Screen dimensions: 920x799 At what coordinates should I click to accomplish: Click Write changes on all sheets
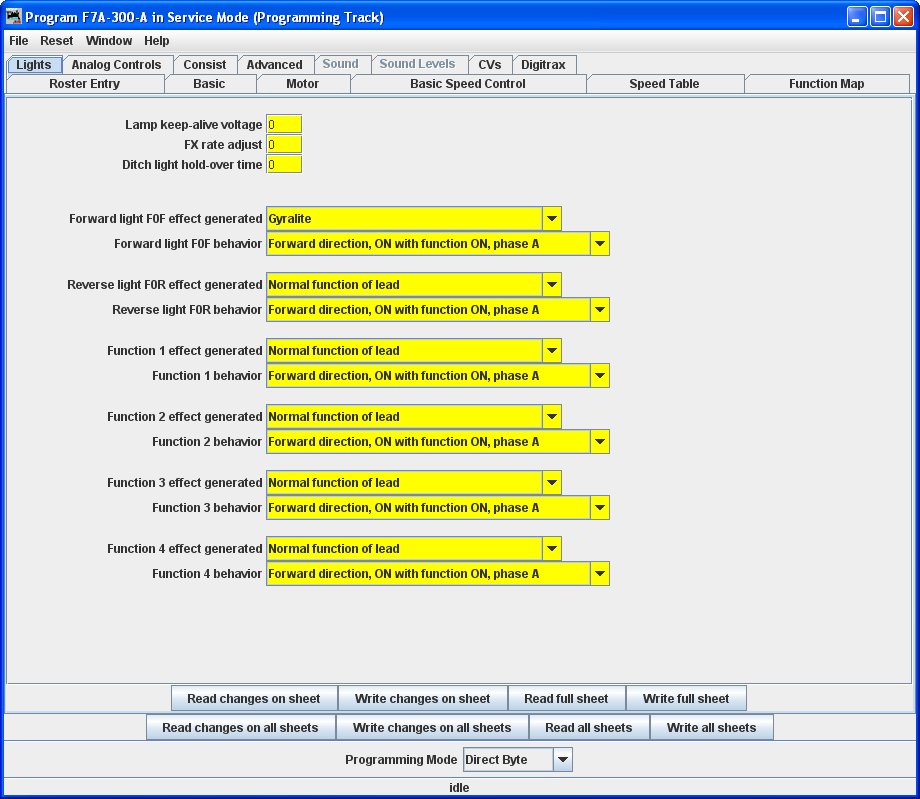(x=432, y=728)
